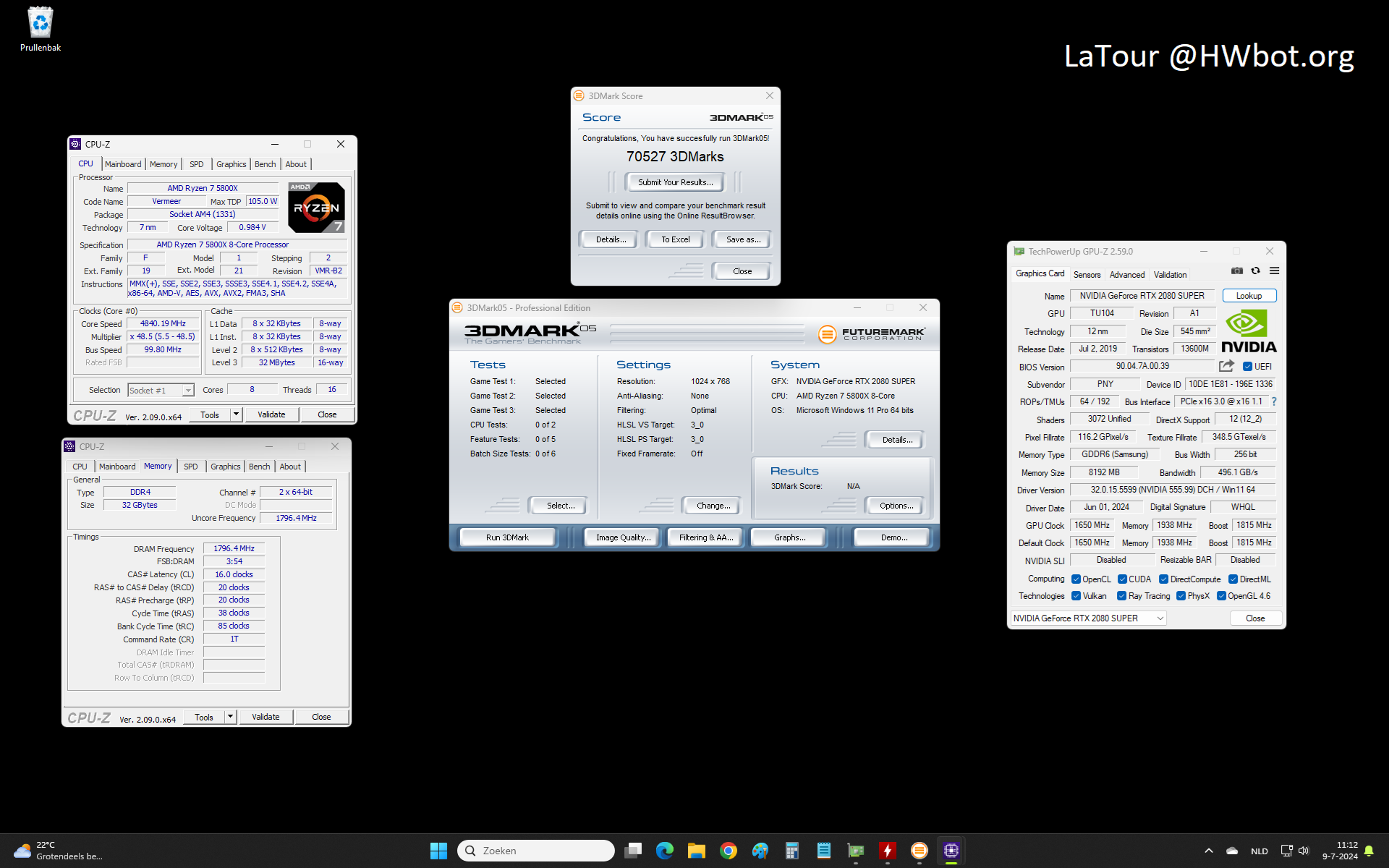
Task: Toggle the OpenCL checkbox
Action: tap(1076, 579)
